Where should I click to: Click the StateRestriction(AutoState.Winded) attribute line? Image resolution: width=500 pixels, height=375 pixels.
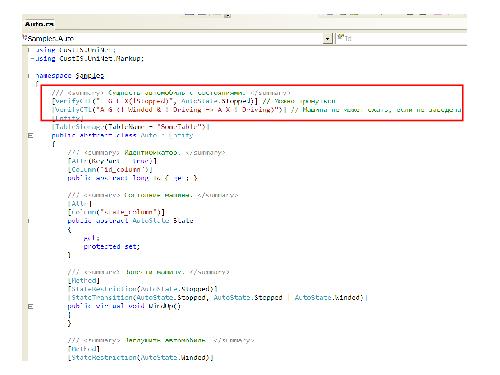(x=140, y=357)
